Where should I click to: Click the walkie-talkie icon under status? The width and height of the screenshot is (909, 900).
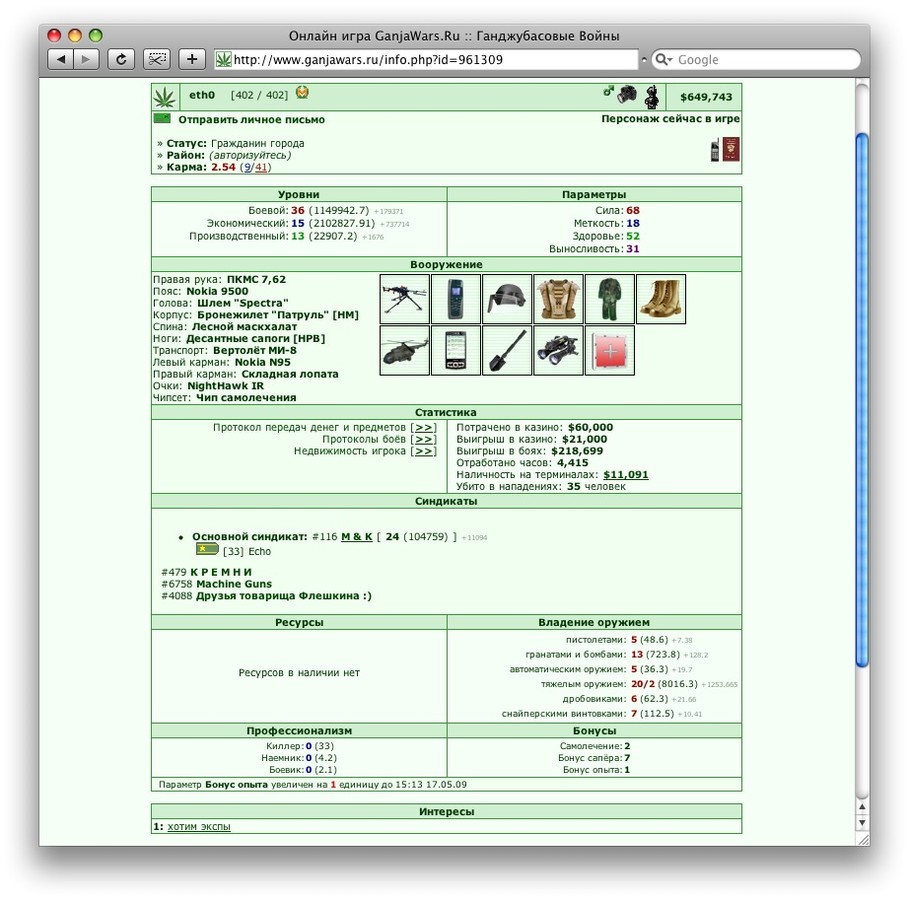pos(715,150)
